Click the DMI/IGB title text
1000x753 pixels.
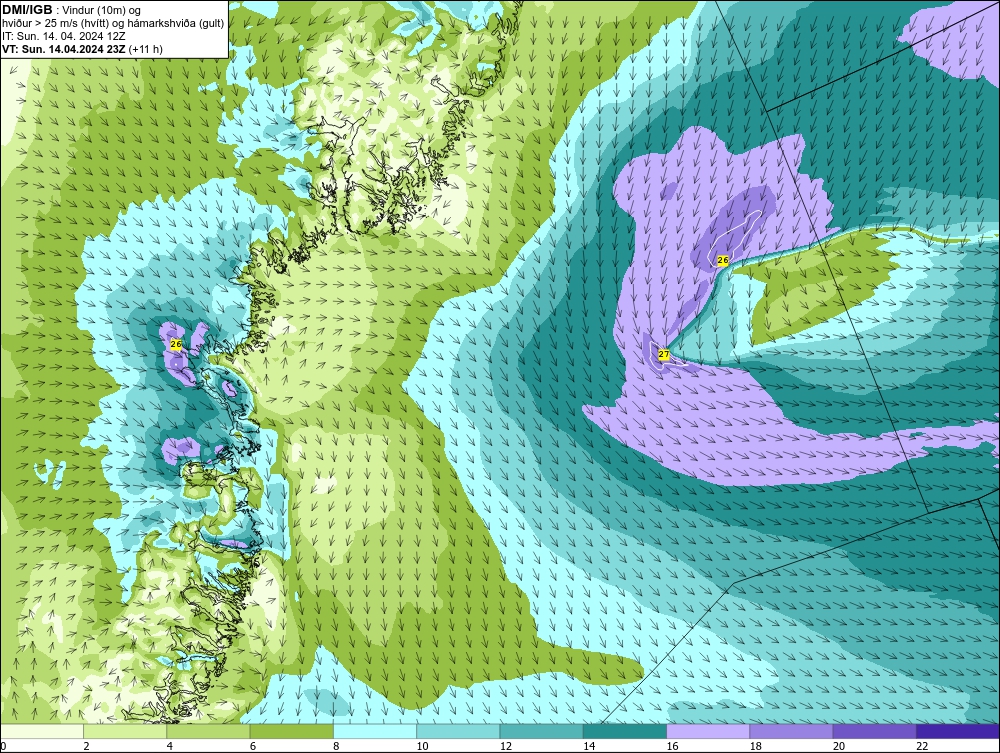click(x=27, y=10)
